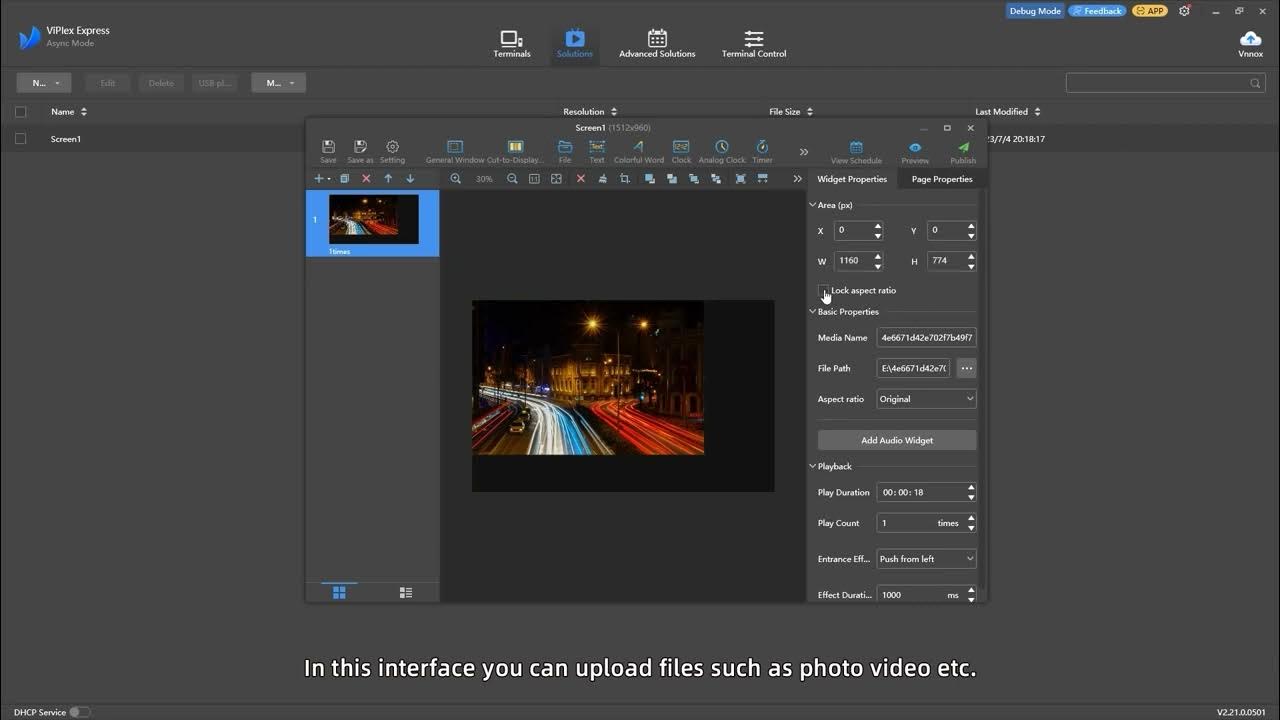This screenshot has height=720, width=1280.
Task: Click the Feedback button
Action: click(1097, 11)
